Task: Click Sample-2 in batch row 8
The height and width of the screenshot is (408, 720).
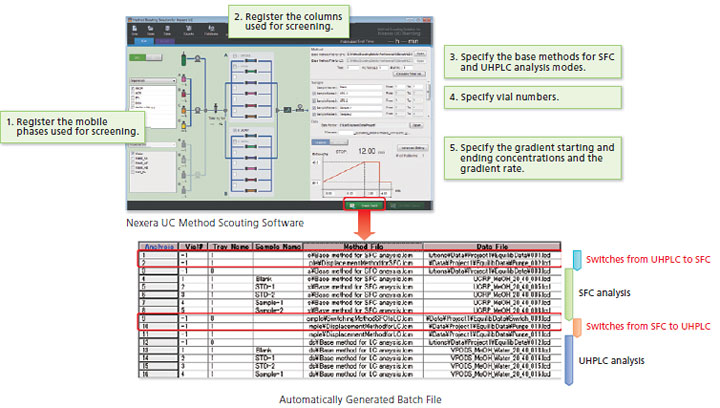Action: tap(269, 310)
